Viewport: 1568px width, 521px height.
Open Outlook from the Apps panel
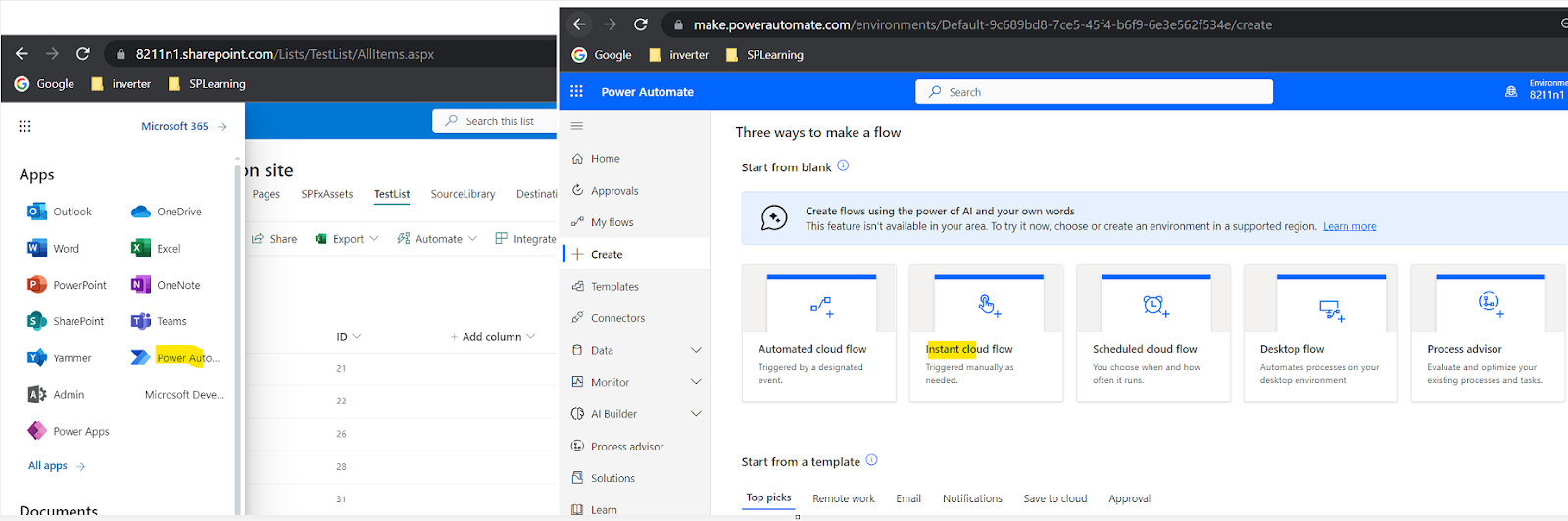tap(59, 212)
